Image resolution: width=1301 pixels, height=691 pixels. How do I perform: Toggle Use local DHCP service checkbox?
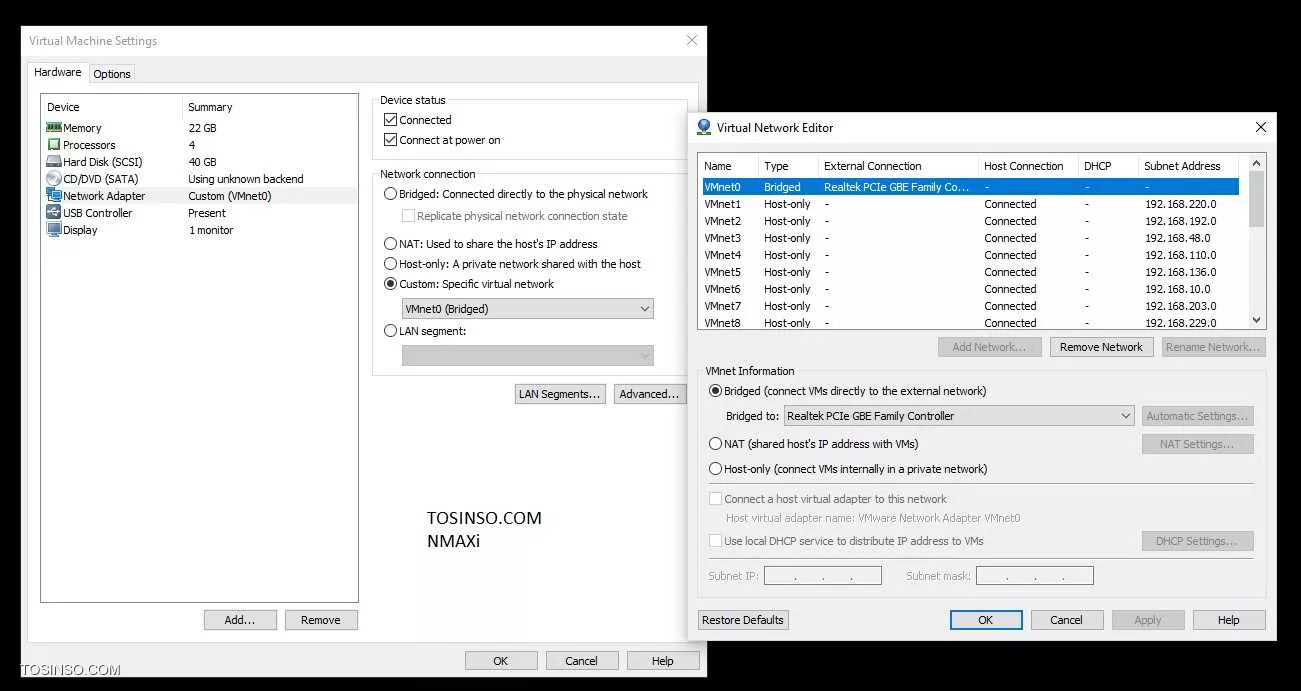click(x=715, y=541)
